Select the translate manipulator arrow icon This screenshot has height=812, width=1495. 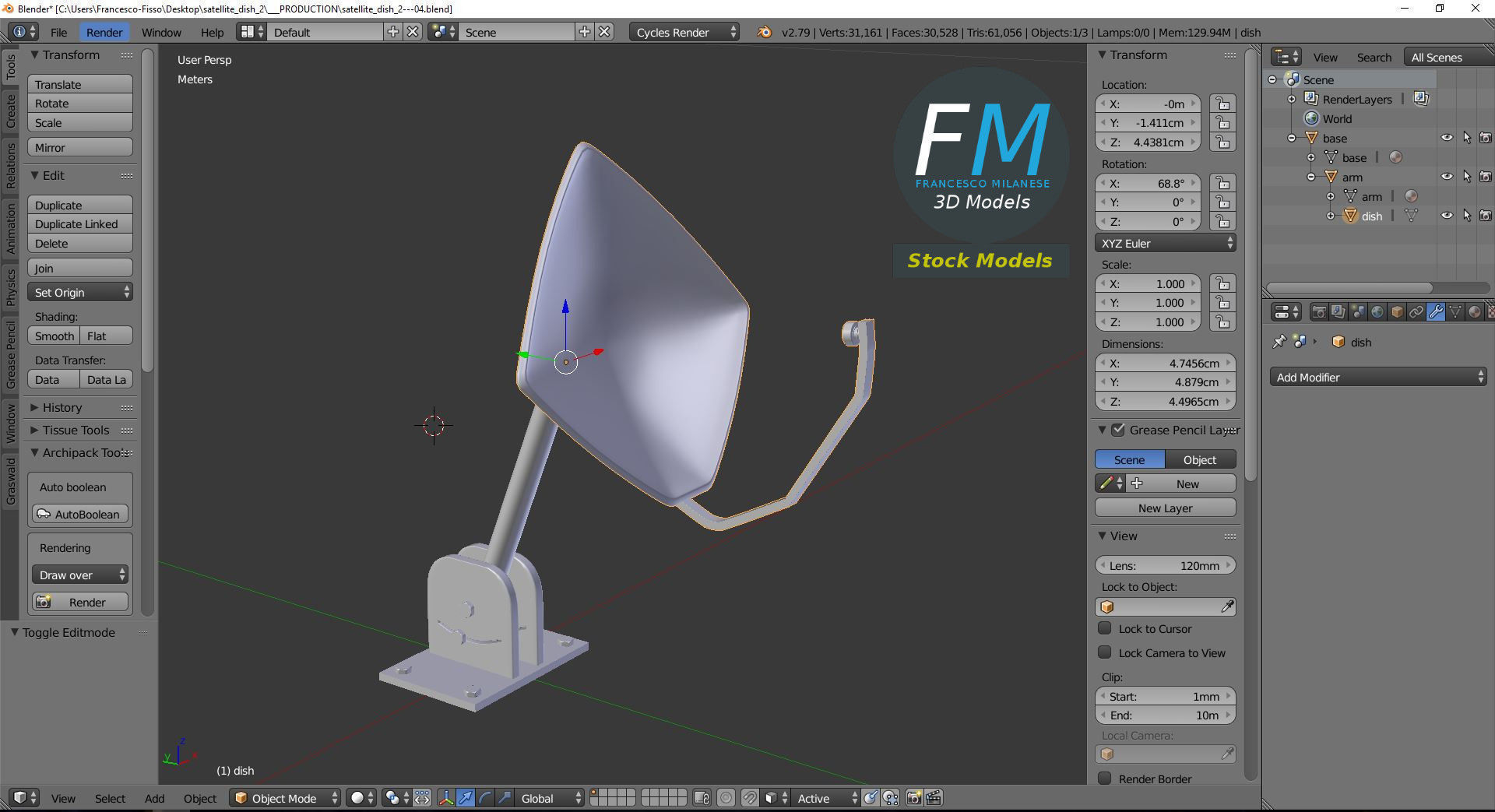click(465, 798)
